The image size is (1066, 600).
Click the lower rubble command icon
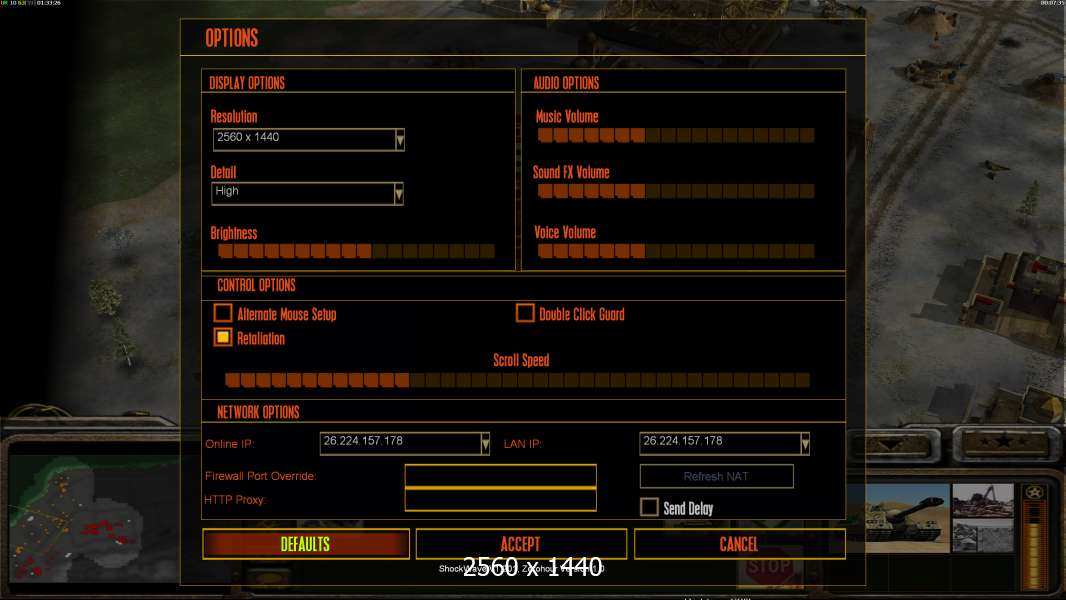coord(983,535)
